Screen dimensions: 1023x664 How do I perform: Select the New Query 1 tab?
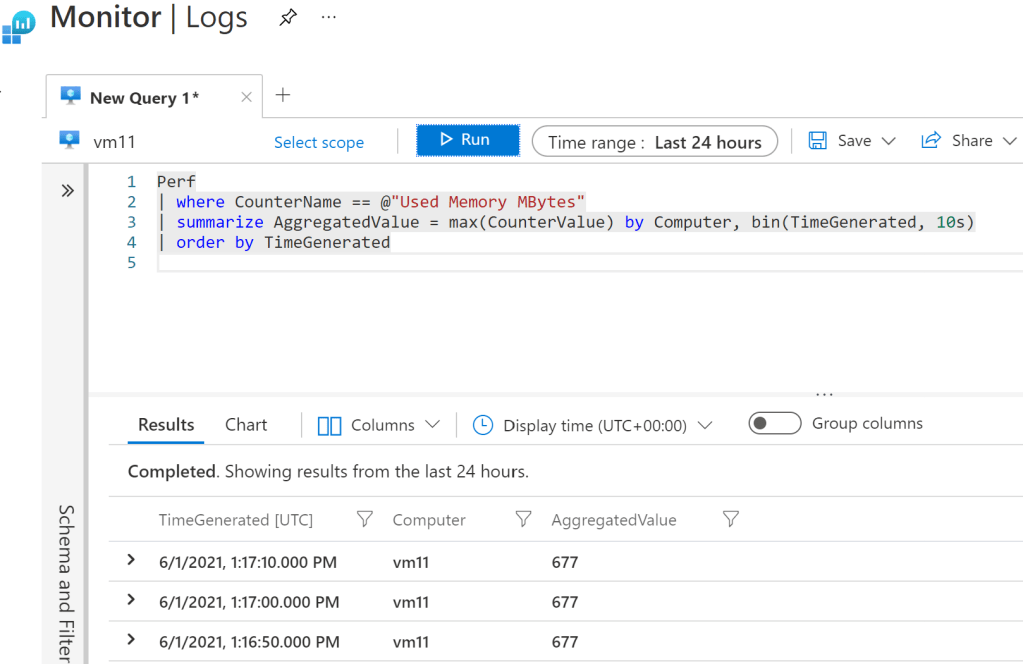click(144, 97)
